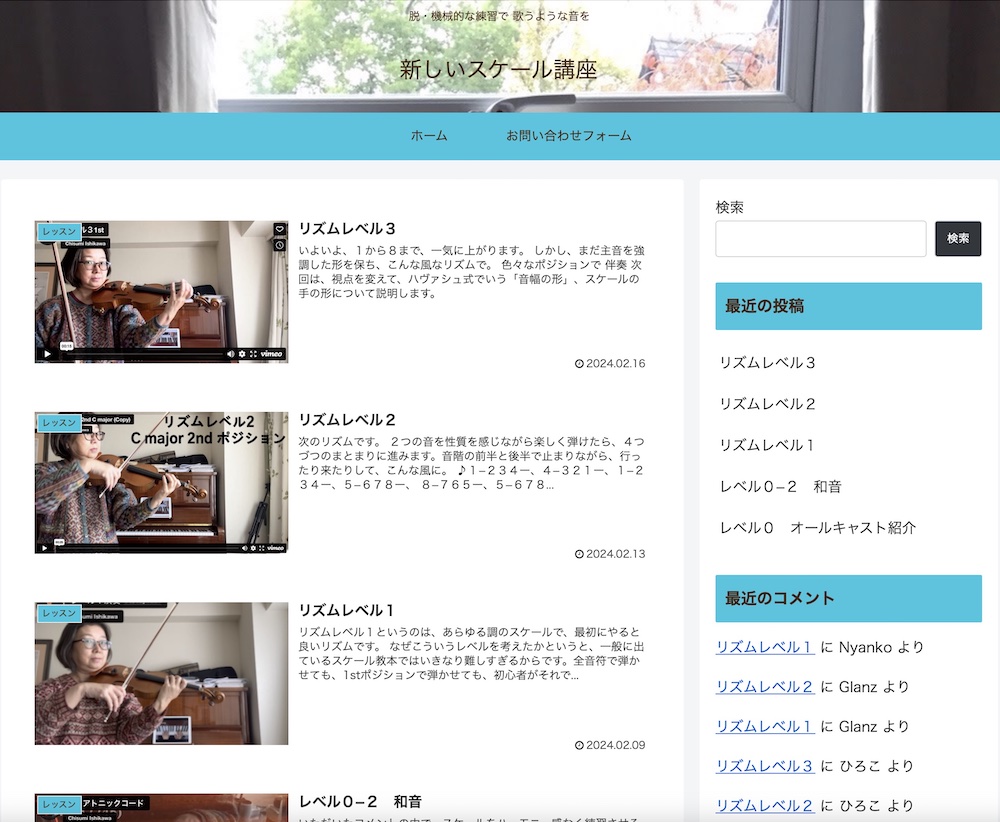The height and width of the screenshot is (822, 1000).
Task: Click the Vimeo logo on the リズムレベル3 player
Action: 271,354
